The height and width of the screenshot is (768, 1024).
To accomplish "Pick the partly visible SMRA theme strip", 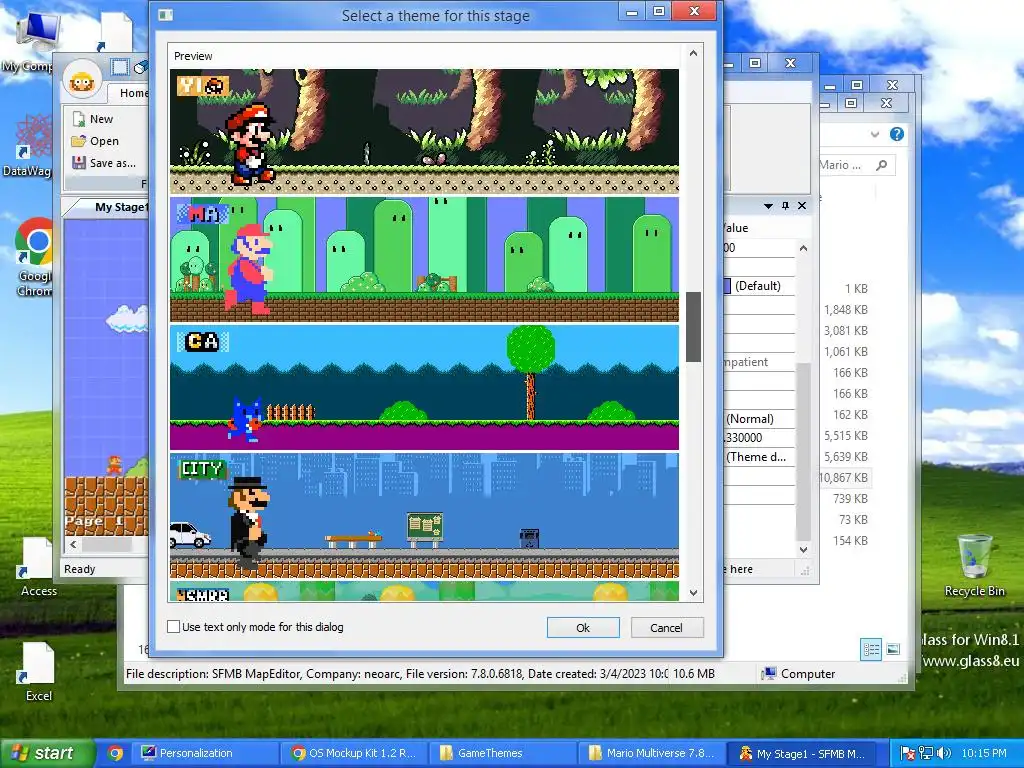I will (x=424, y=592).
